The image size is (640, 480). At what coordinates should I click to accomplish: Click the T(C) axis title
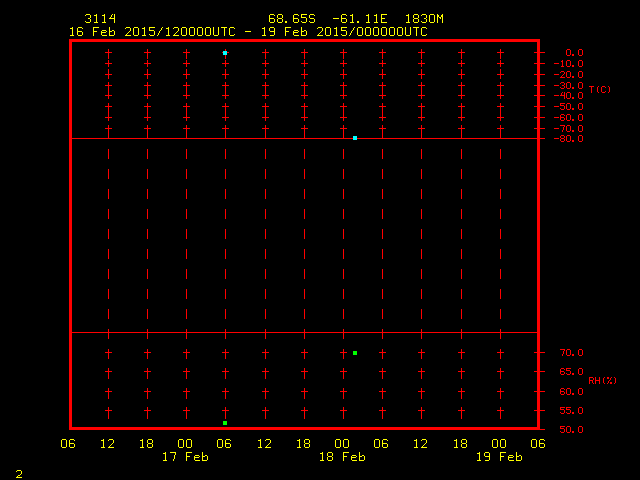pos(600,89)
